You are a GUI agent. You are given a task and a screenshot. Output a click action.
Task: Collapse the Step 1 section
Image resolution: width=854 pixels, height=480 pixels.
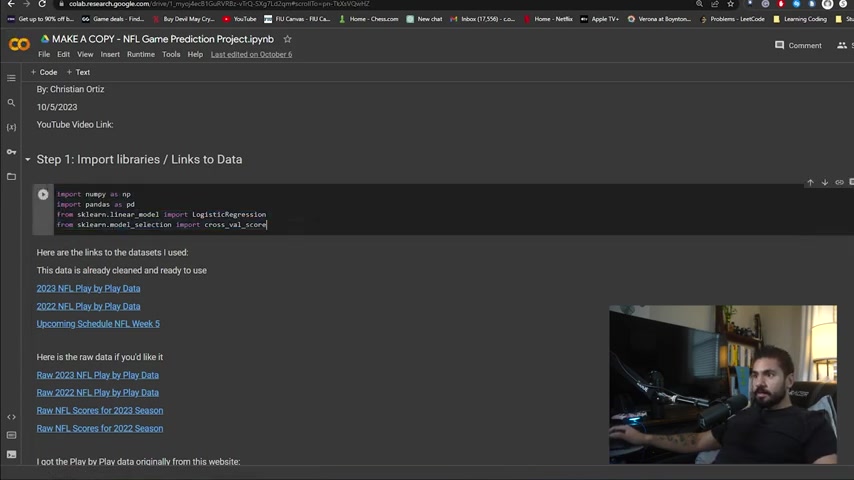pyautogui.click(x=28, y=160)
